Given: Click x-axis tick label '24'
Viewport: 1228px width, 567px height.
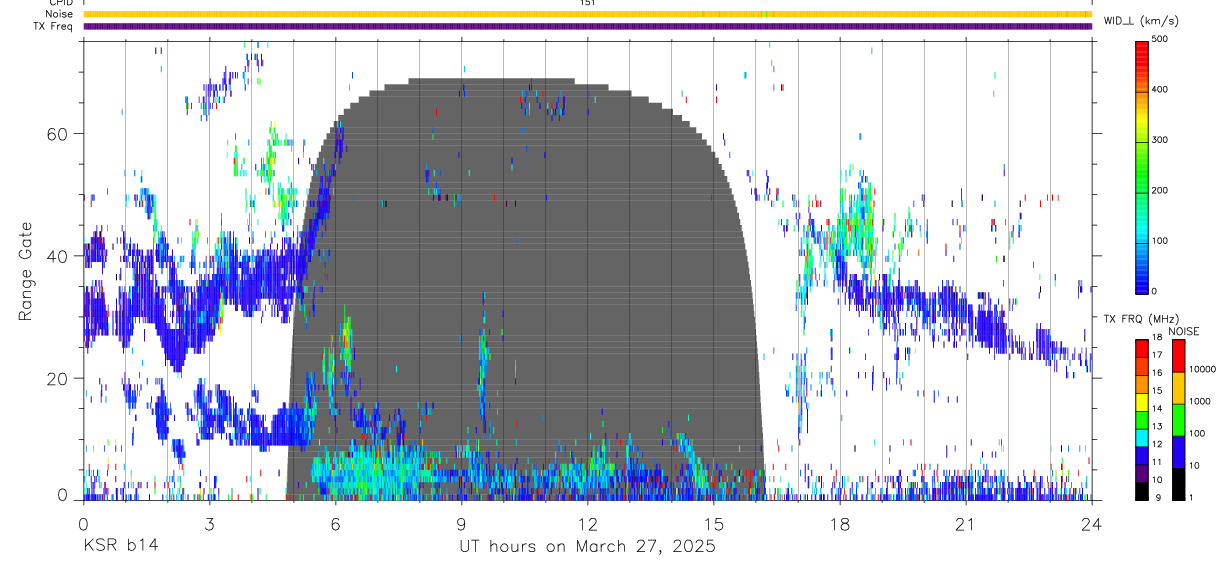Looking at the screenshot, I should pos(1092,524).
